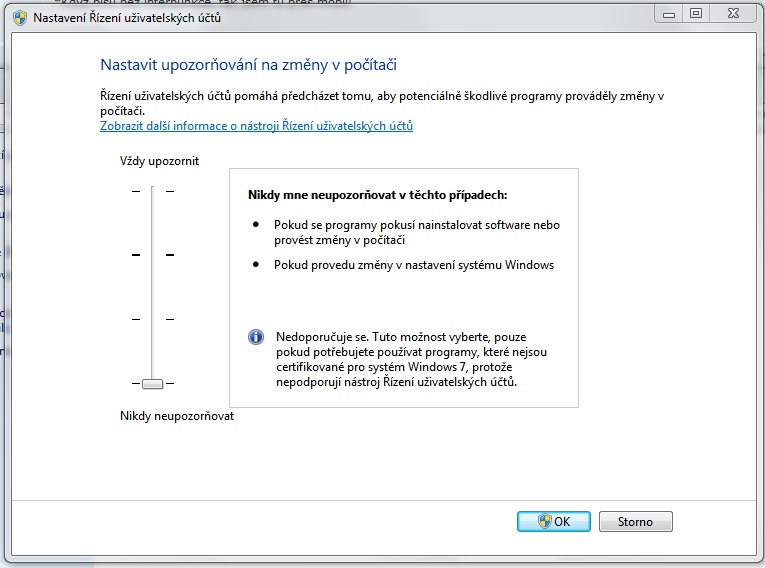The height and width of the screenshot is (568, 765).
Task: Set slider to second notch from top
Action: click(x=152, y=255)
